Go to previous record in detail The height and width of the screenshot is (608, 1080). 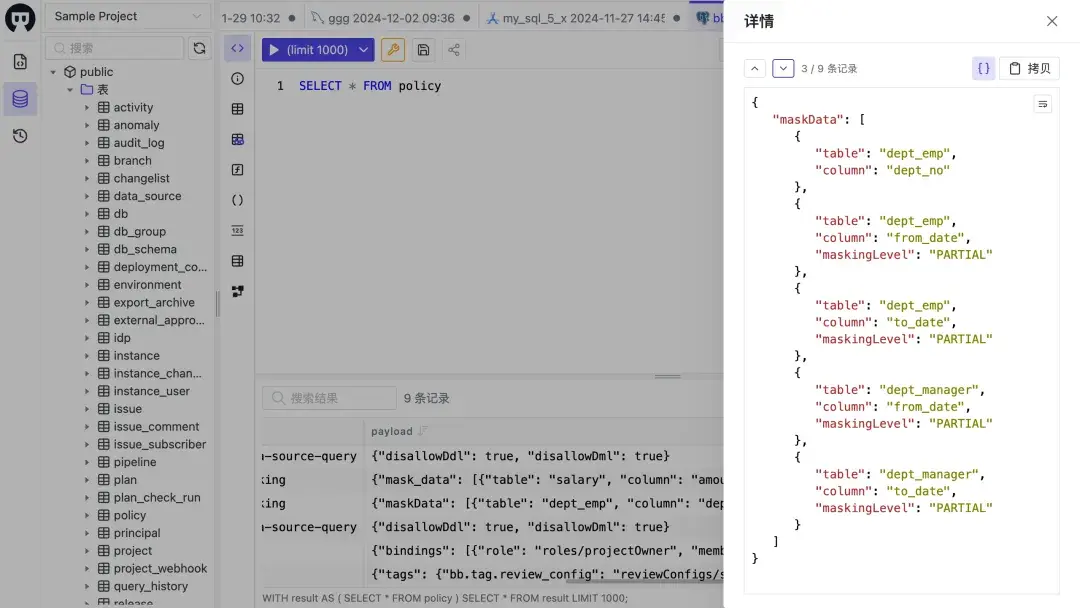click(754, 68)
